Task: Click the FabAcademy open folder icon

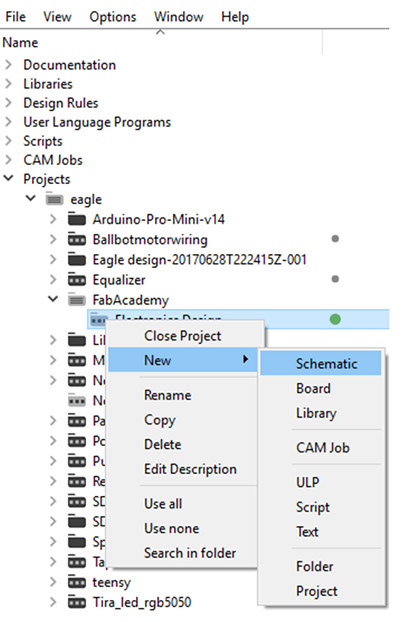Action: (77, 300)
